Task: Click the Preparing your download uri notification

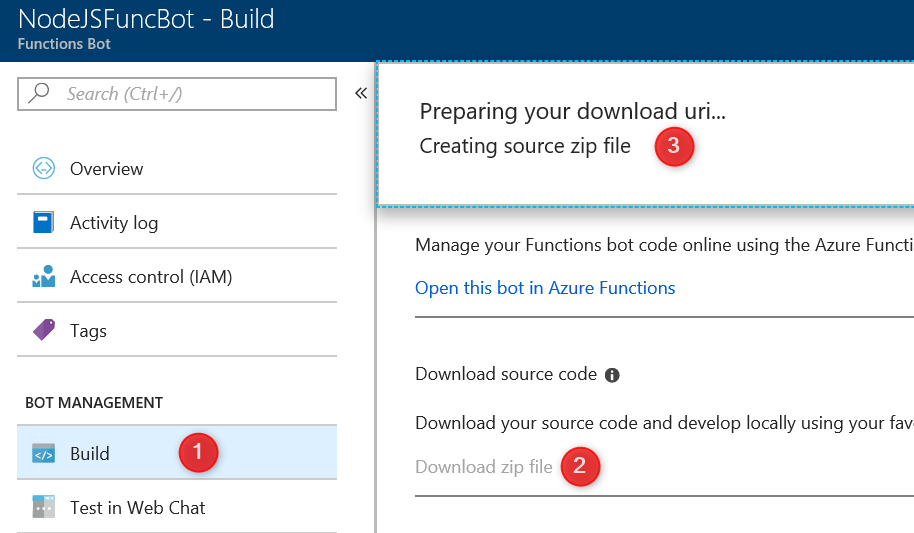Action: click(x=572, y=112)
